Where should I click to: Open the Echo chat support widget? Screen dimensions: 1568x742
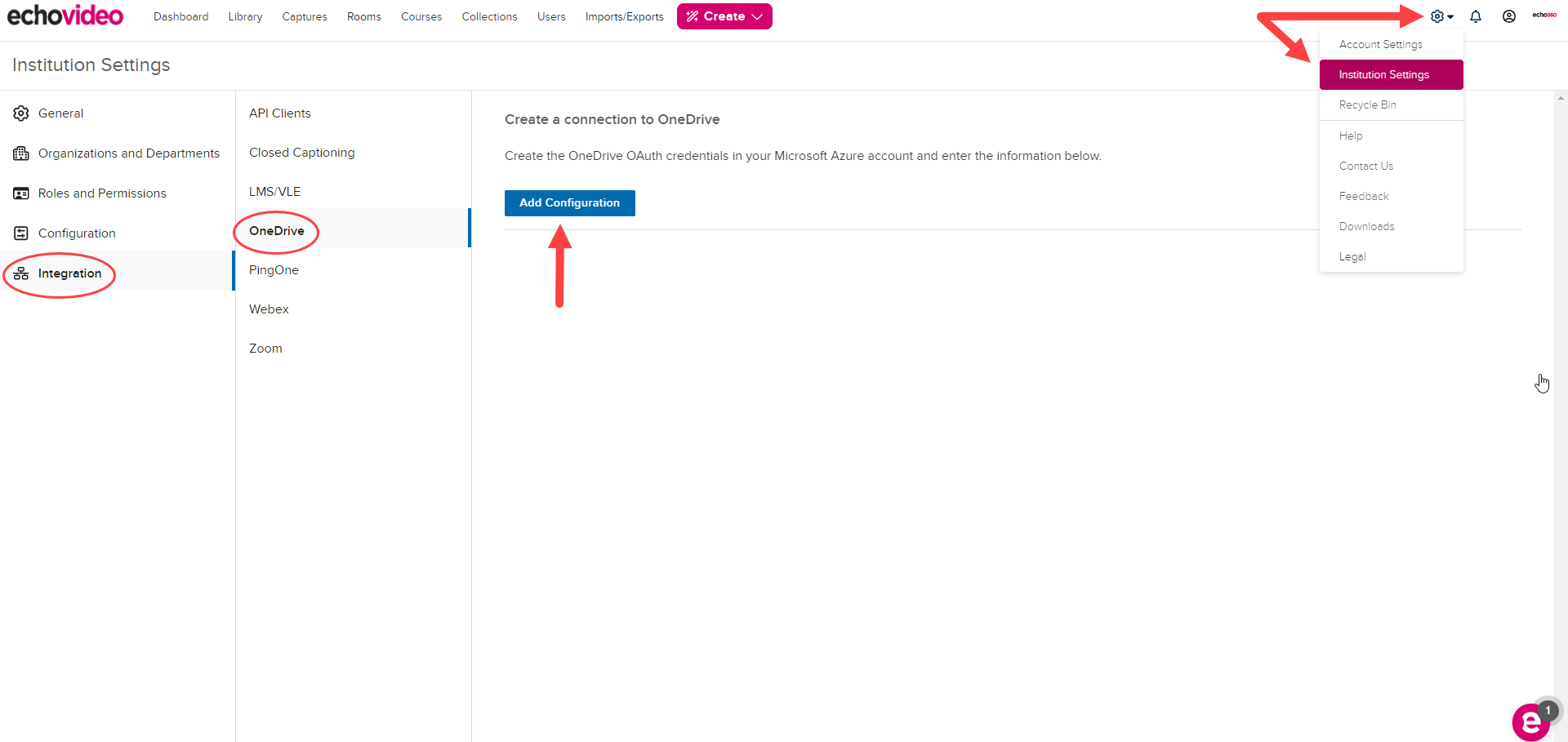[x=1531, y=722]
